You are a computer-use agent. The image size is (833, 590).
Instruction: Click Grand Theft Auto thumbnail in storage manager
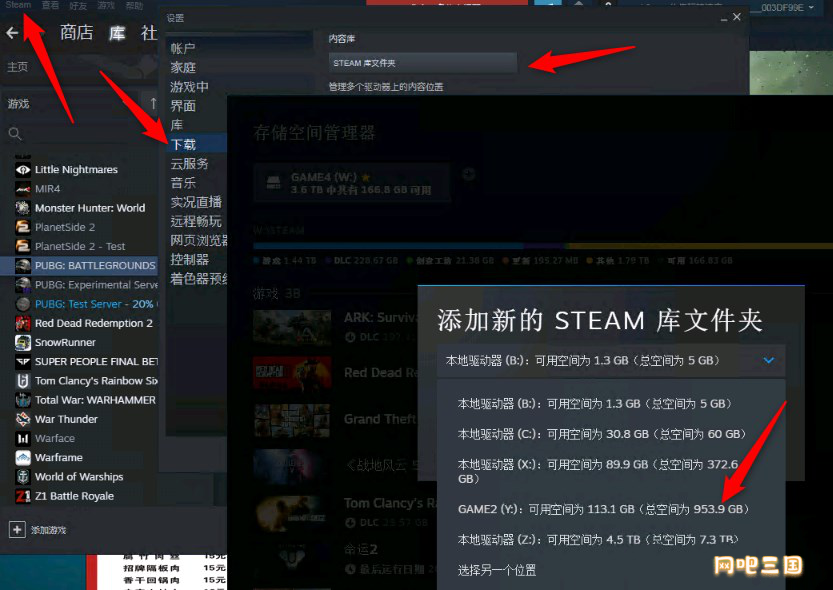tap(292, 420)
